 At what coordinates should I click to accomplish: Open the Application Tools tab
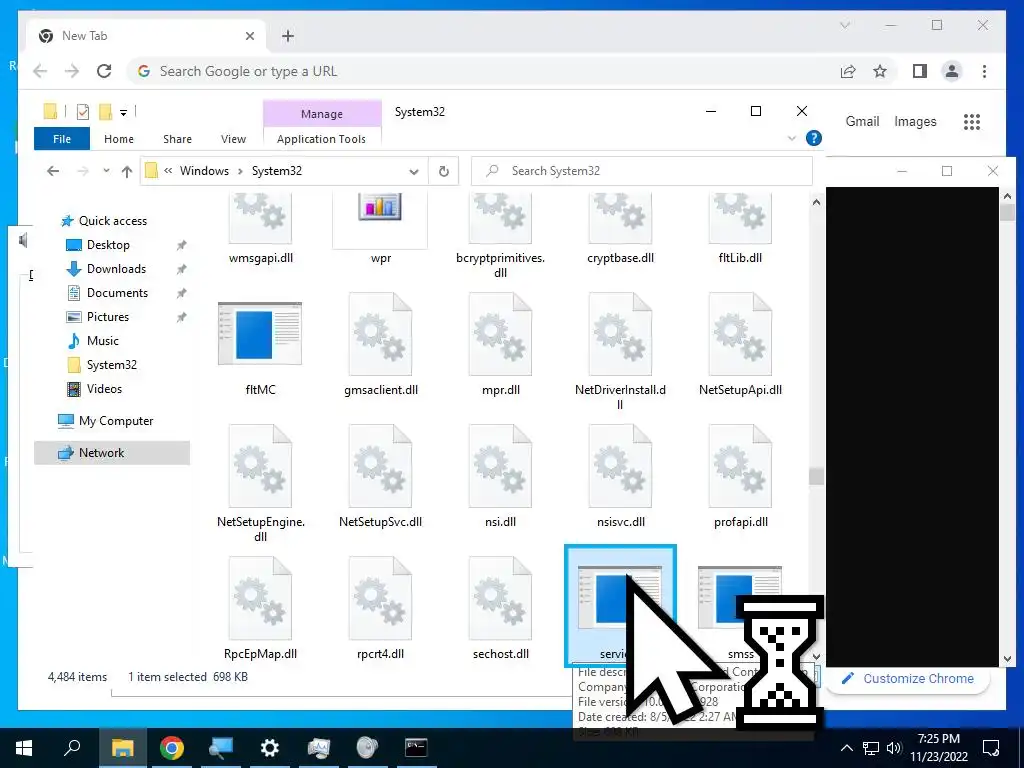pos(321,138)
